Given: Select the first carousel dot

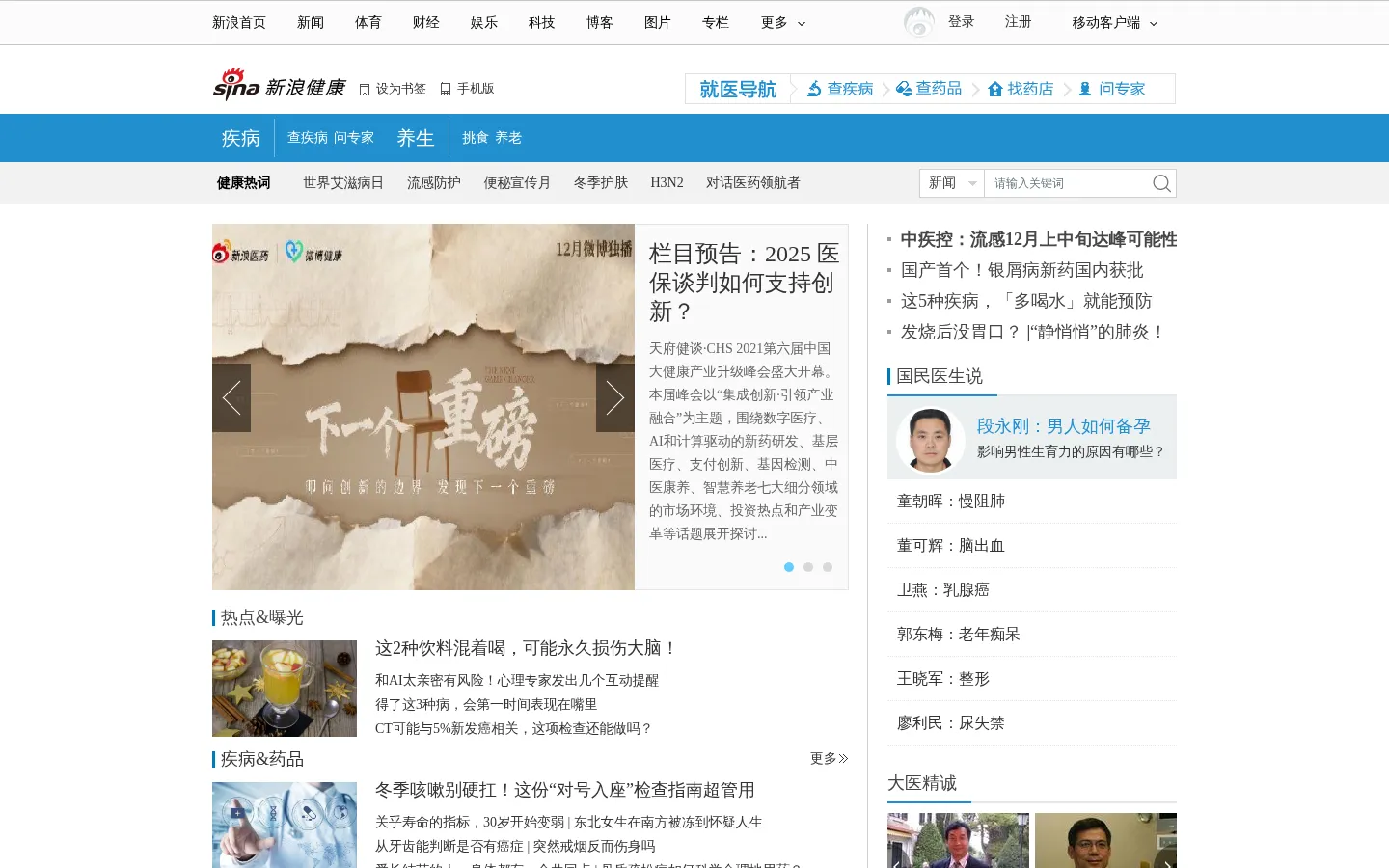Looking at the screenshot, I should coord(789,567).
